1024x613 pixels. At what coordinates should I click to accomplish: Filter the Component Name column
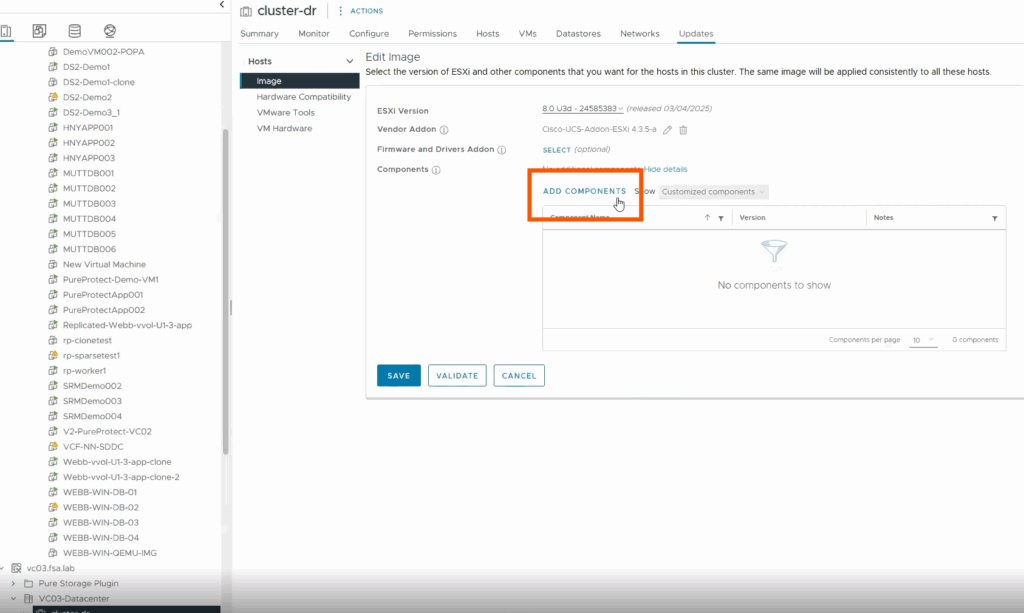pyautogui.click(x=720, y=218)
